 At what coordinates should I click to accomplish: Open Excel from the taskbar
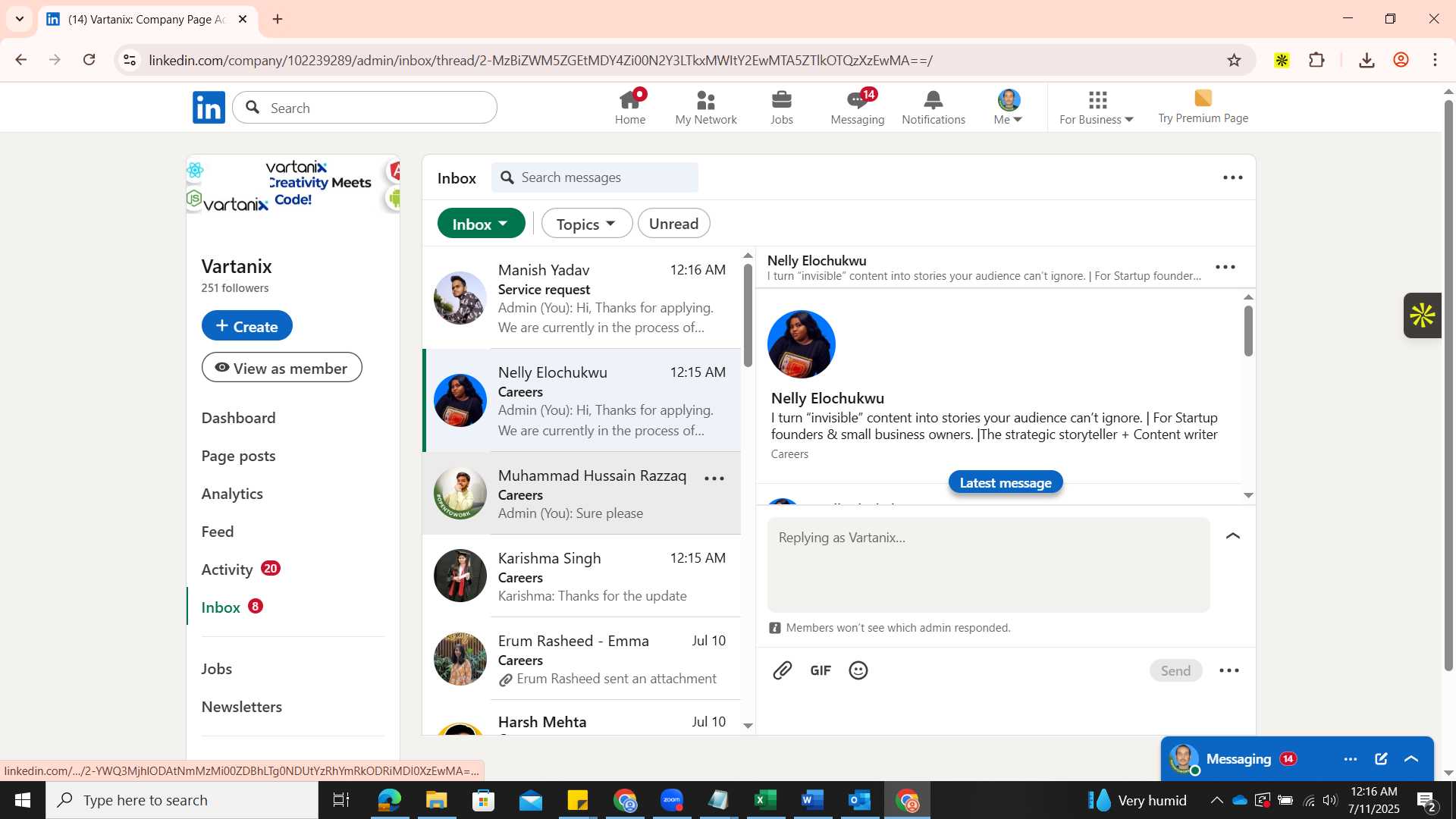(765, 800)
